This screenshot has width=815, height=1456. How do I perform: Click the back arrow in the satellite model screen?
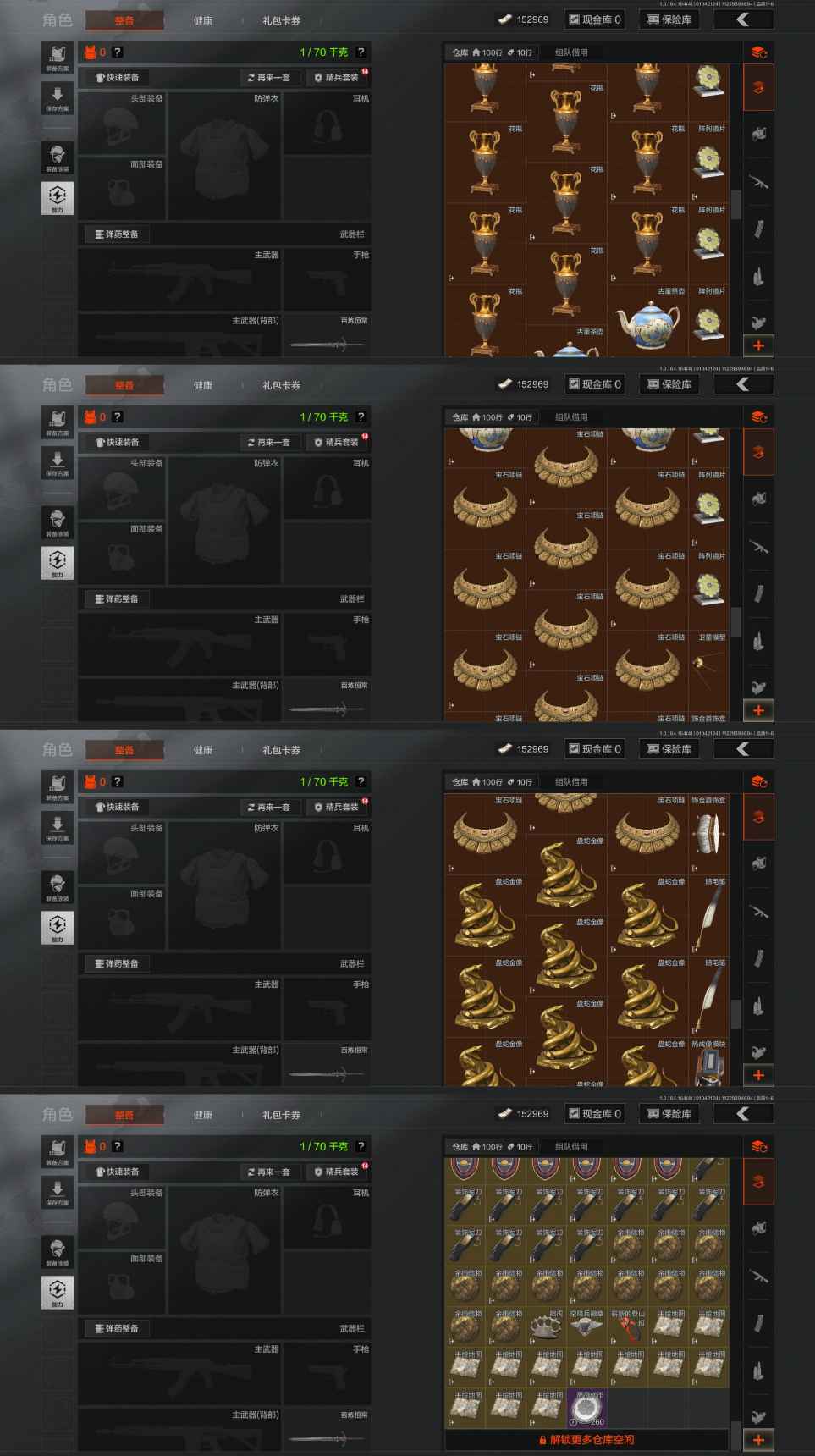[742, 384]
